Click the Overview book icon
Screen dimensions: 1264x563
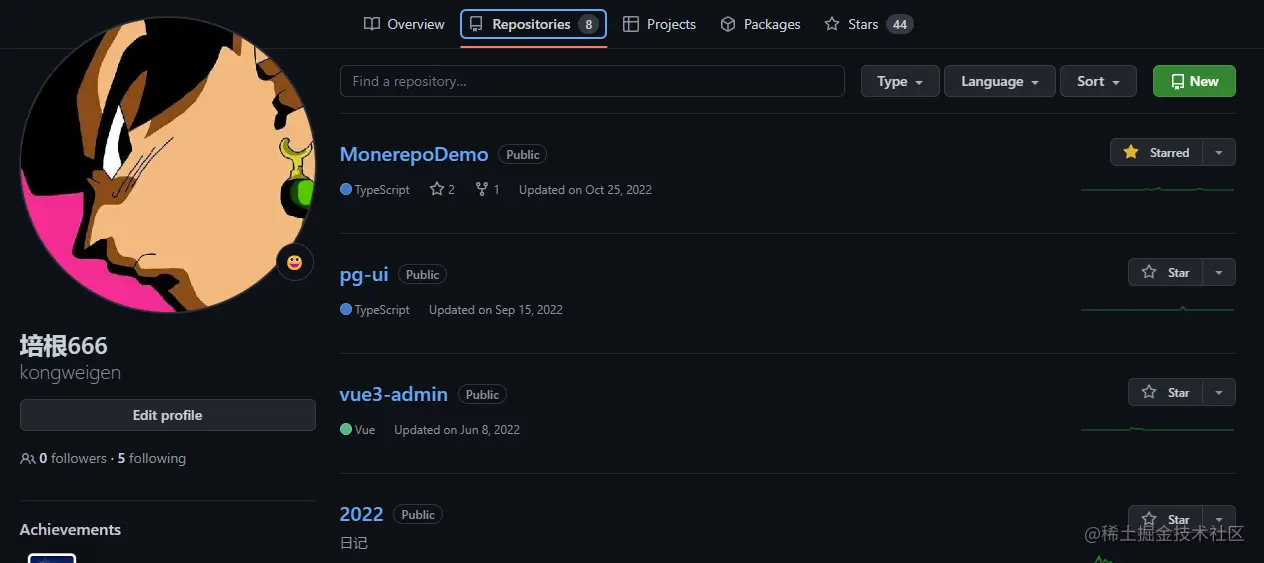point(372,24)
